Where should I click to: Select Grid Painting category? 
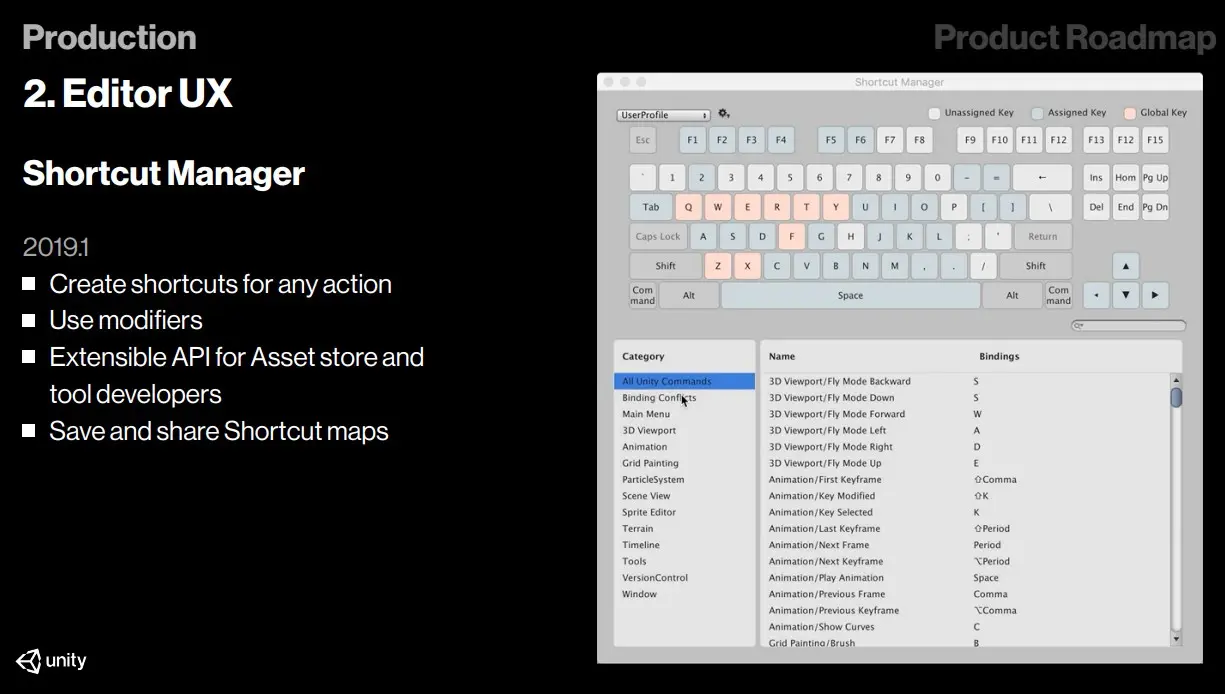click(x=684, y=463)
